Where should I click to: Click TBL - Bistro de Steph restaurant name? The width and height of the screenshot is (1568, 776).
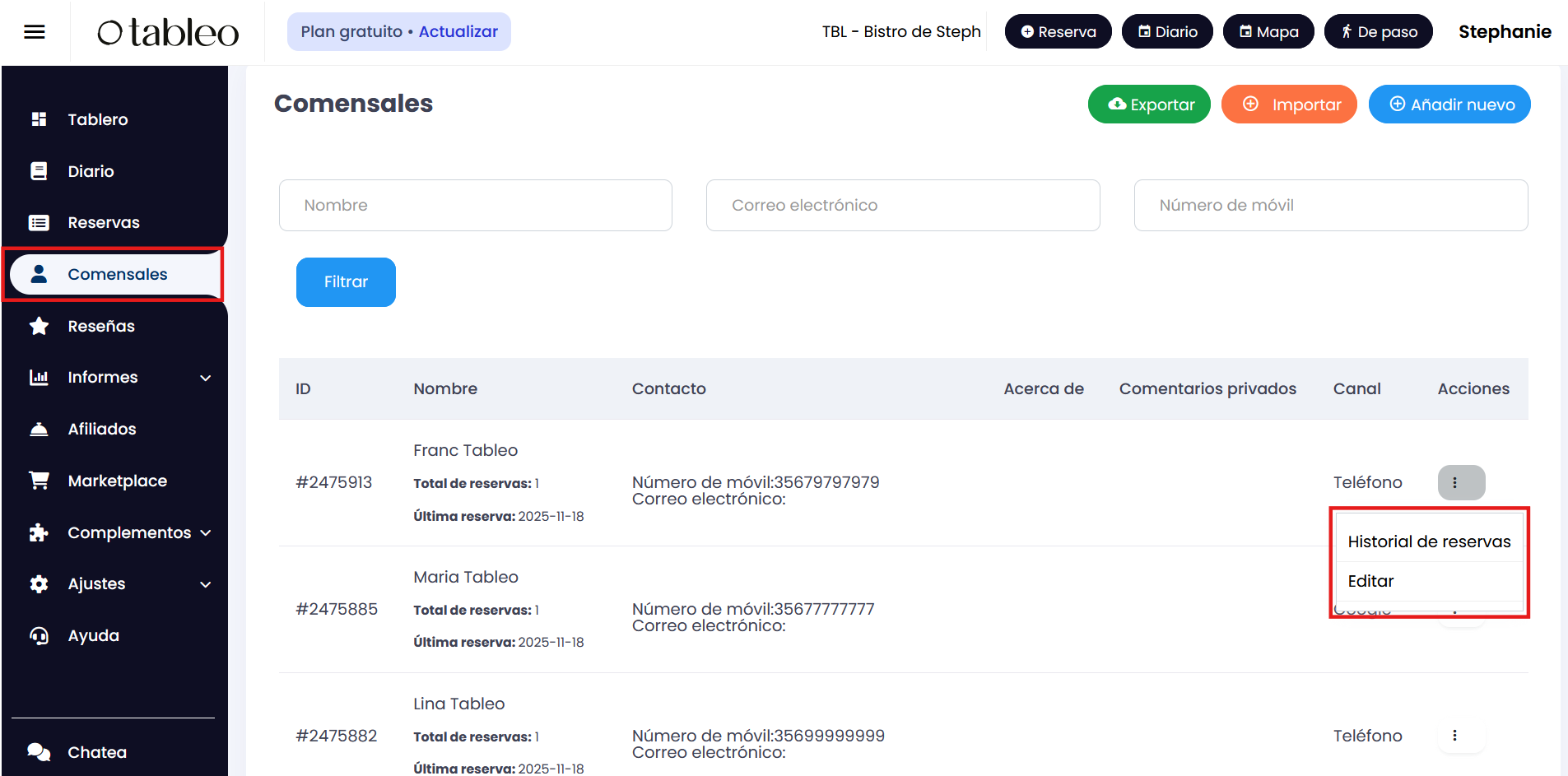coord(901,32)
